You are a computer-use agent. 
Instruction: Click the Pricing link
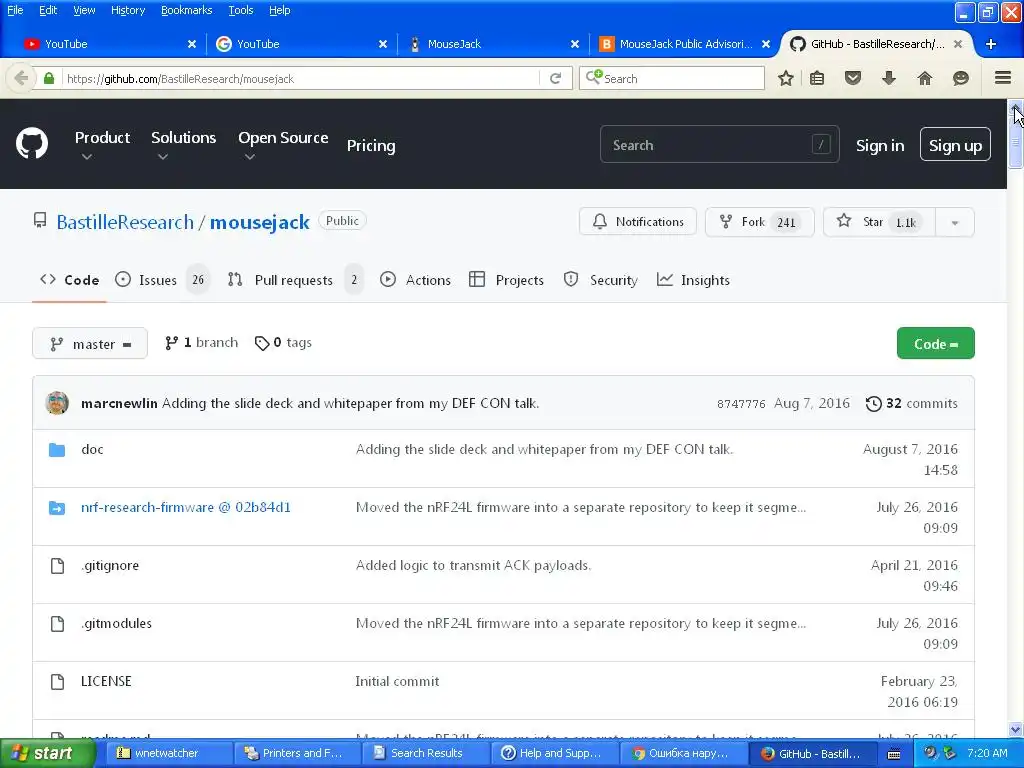tap(371, 146)
